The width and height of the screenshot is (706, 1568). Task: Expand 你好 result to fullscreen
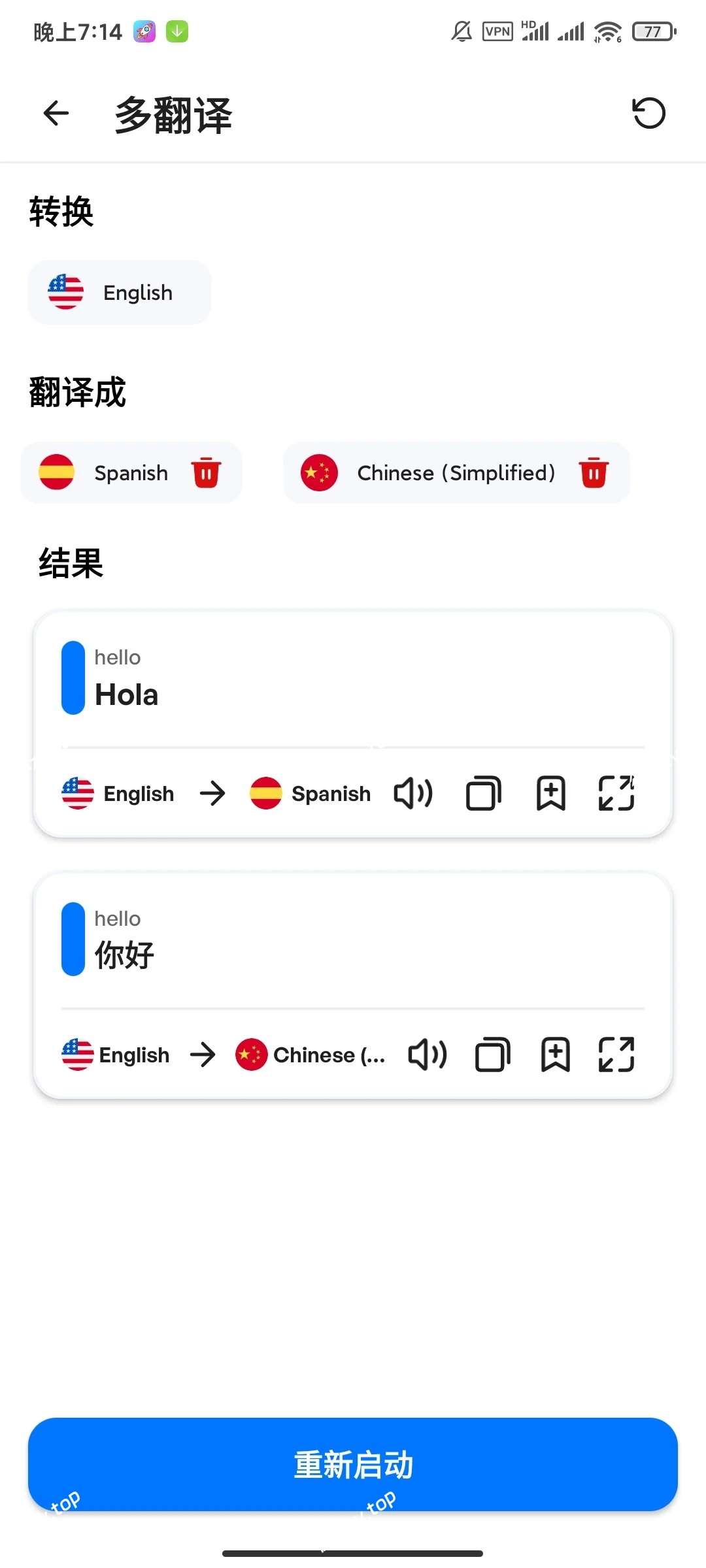click(616, 1055)
